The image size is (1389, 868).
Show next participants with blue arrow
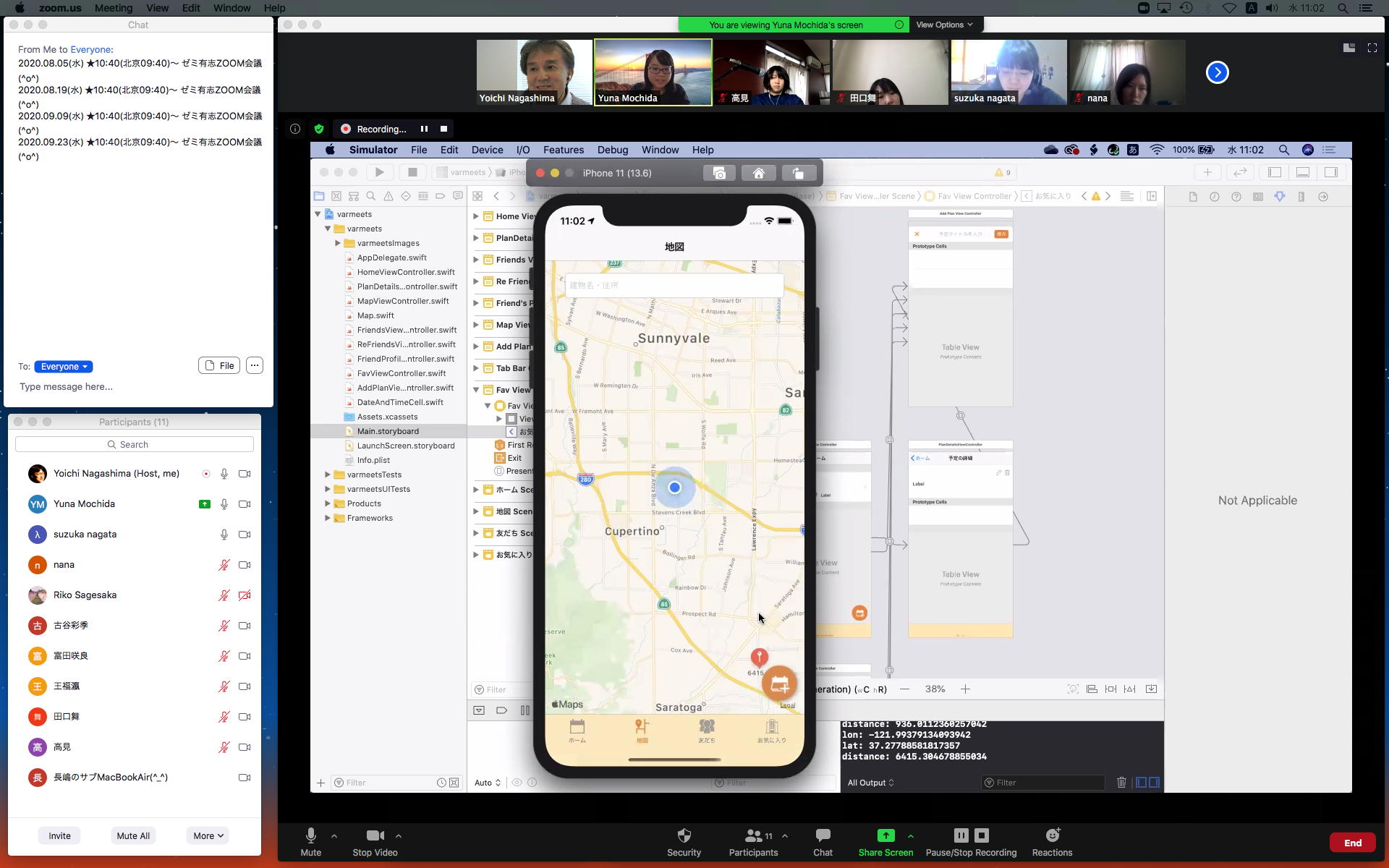pos(1217,72)
